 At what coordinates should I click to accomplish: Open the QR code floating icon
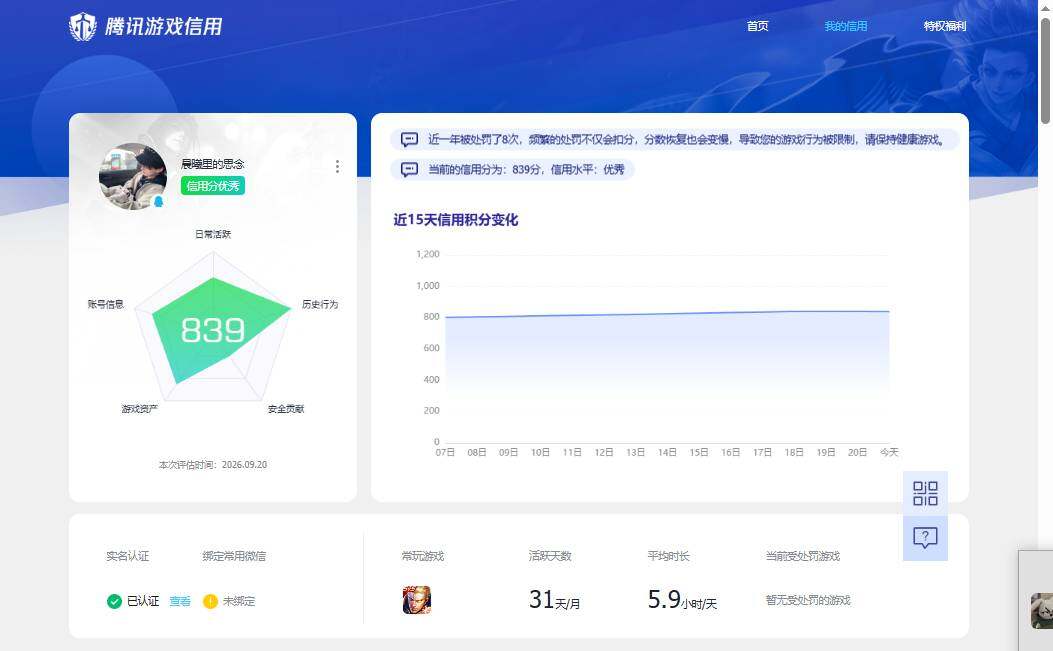pyautogui.click(x=925, y=493)
